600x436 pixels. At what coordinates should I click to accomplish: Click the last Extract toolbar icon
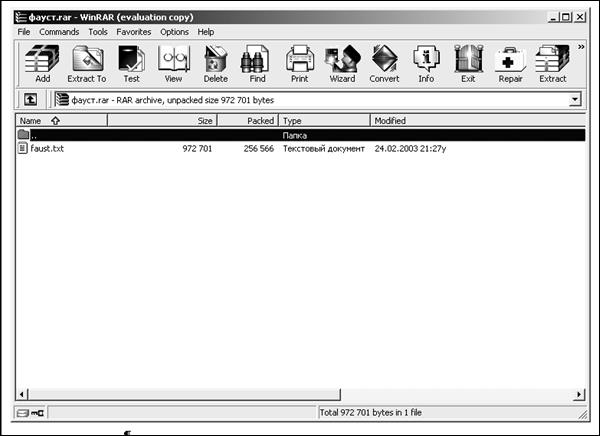click(x=553, y=64)
